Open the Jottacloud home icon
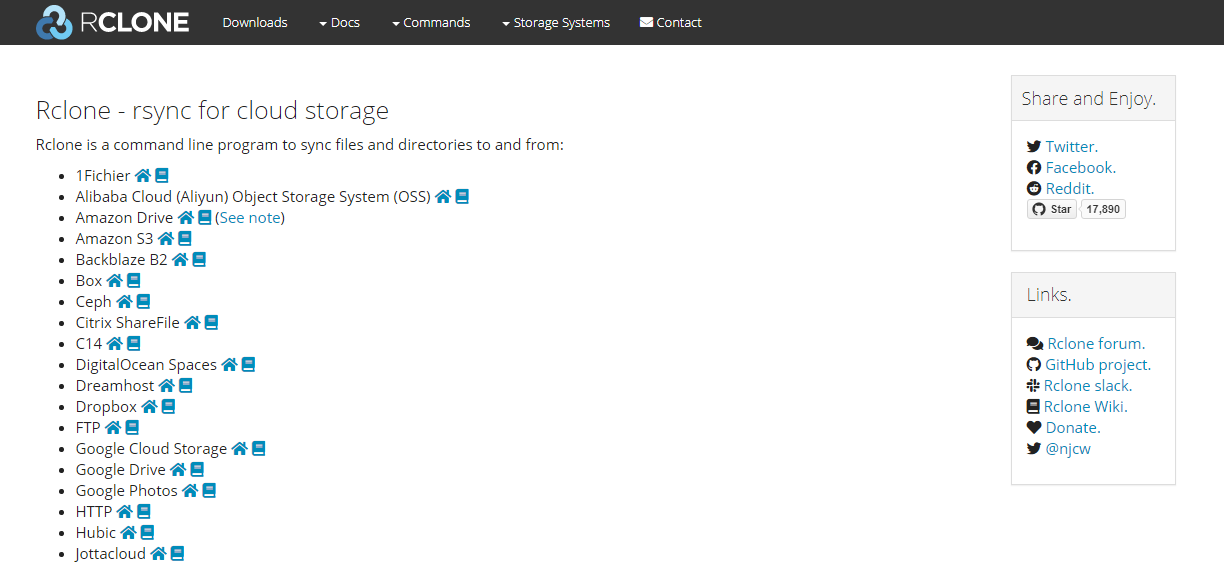 [x=158, y=554]
